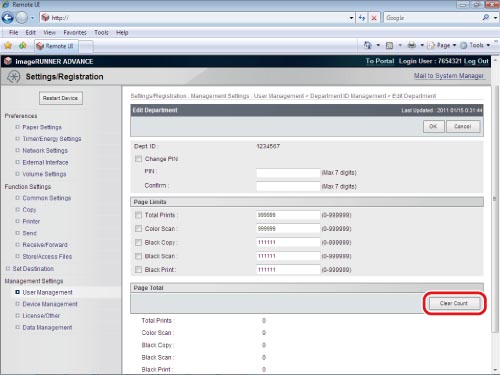This screenshot has width=500, height=375.
Task: Click the imageRUNNER ADVANCE logo icon
Action: (8, 61)
